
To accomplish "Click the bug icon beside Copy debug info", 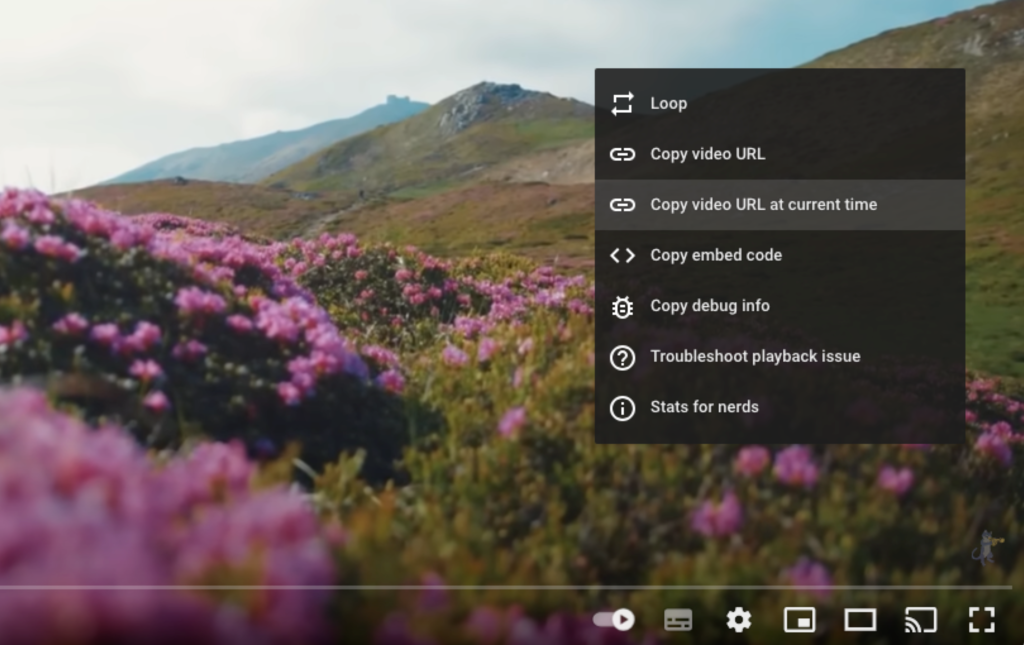I will pyautogui.click(x=622, y=306).
